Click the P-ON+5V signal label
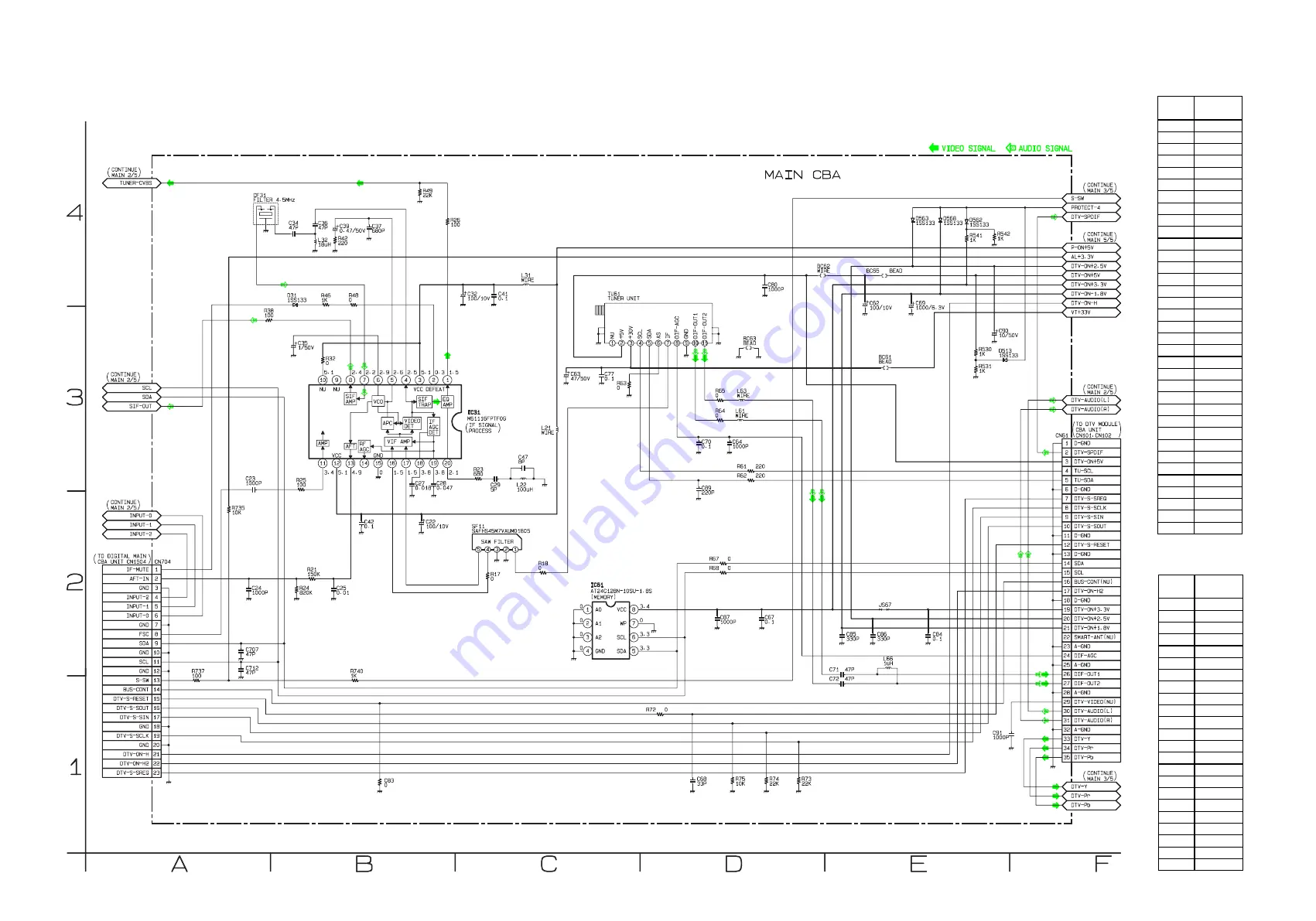1316x921 pixels. point(1082,247)
